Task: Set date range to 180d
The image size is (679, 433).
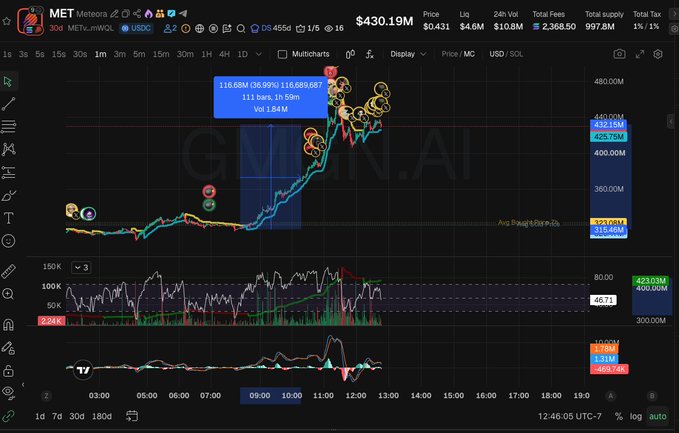Action: [x=102, y=417]
